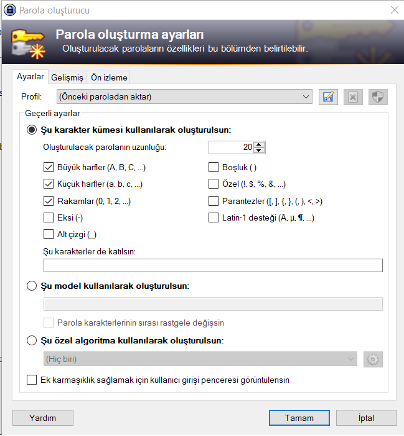Click the gear icon beside algorithm dropdown
The height and width of the screenshot is (436, 404).
373,359
